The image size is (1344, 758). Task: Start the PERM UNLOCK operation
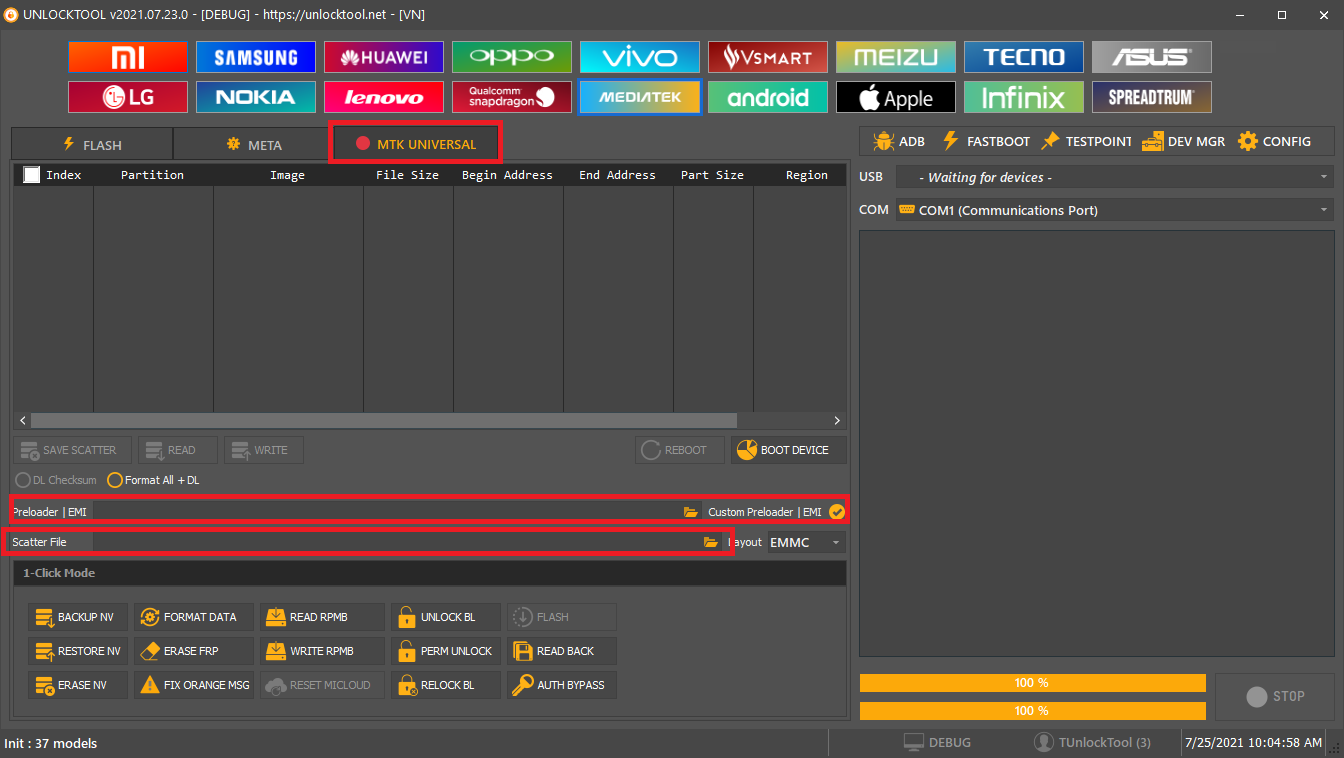446,651
